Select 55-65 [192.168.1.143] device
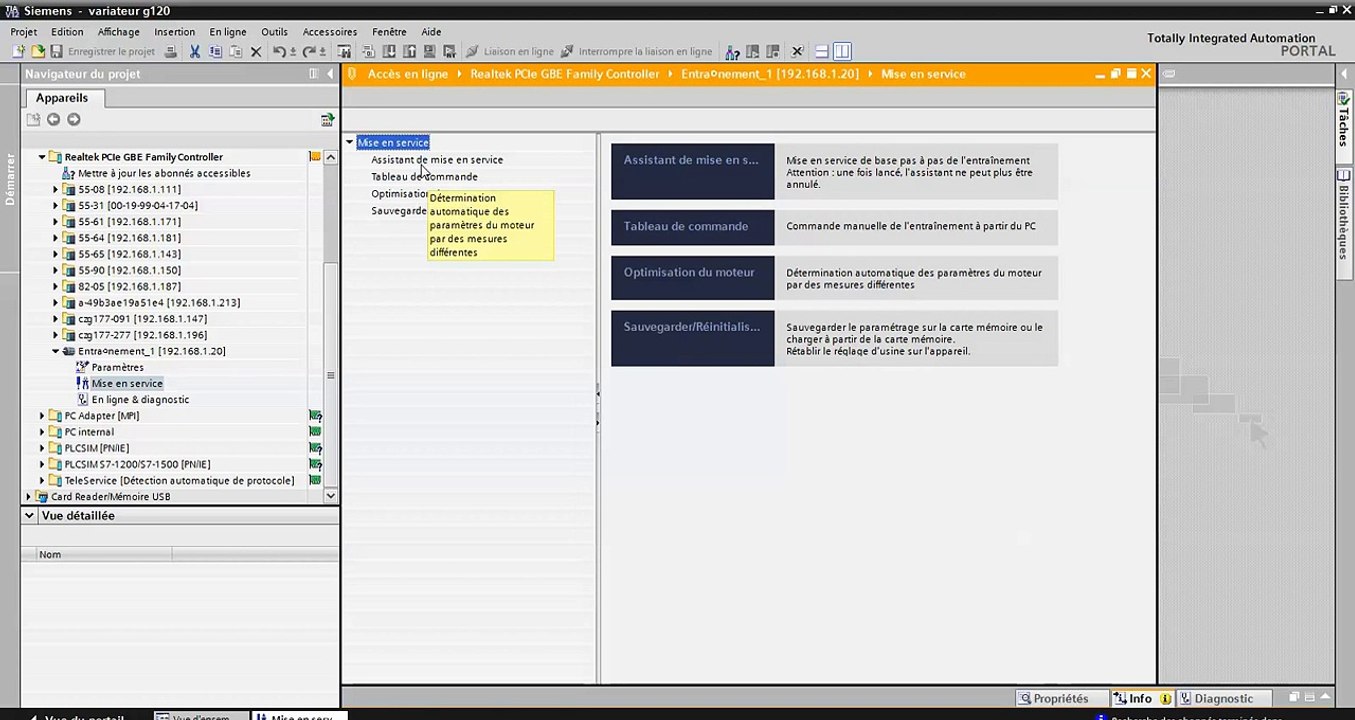Viewport: 1355px width, 720px height. point(129,254)
